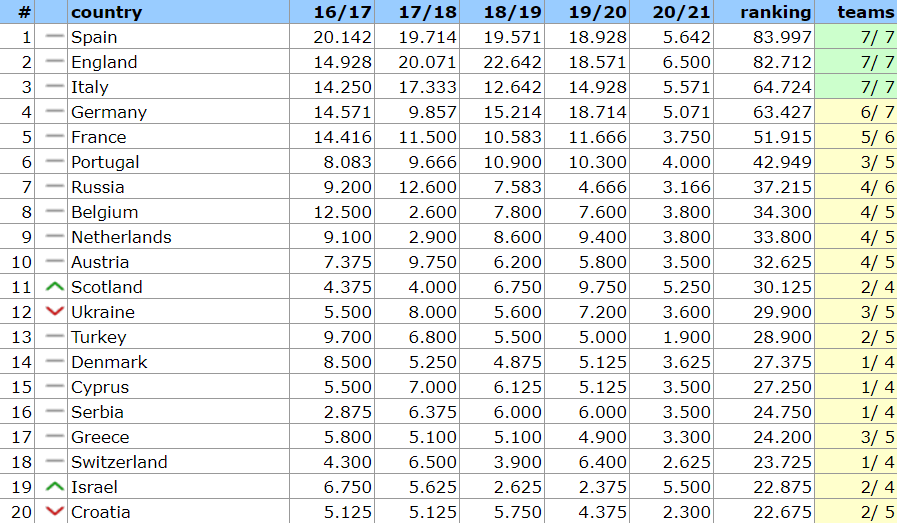Click the gray dash icon beside Switzerland
897x523 pixels.
point(55,462)
